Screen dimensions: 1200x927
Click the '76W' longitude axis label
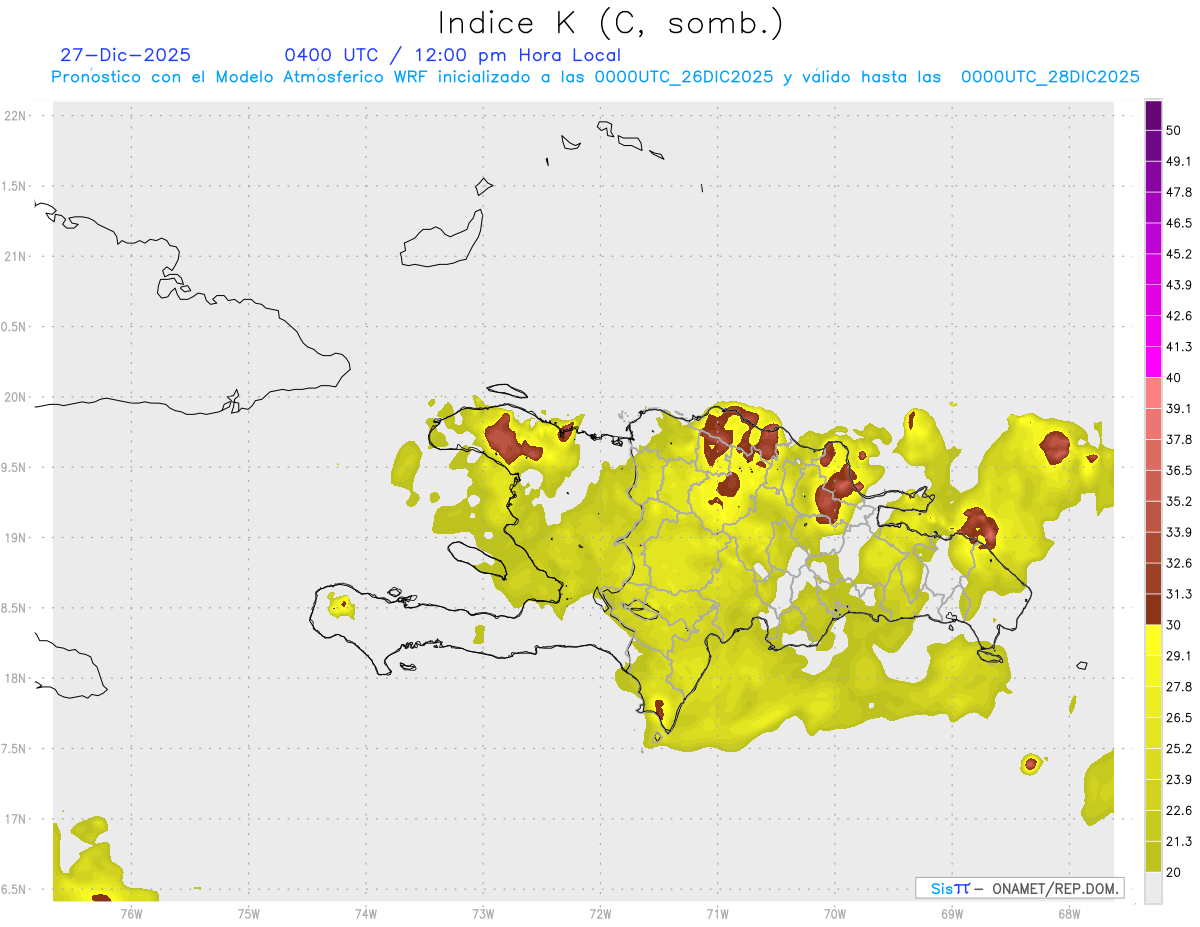click(x=131, y=914)
